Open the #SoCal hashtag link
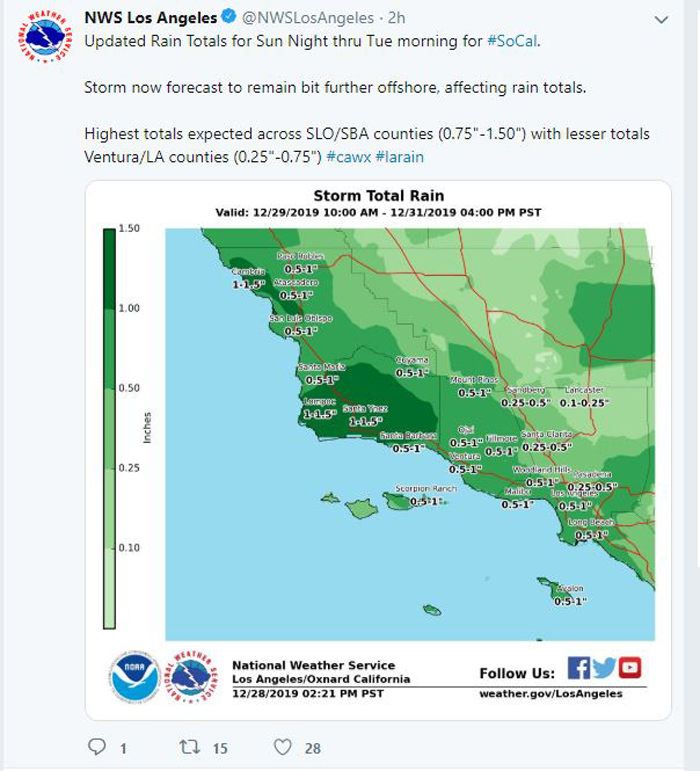The height and width of the screenshot is (771, 700). click(x=513, y=41)
